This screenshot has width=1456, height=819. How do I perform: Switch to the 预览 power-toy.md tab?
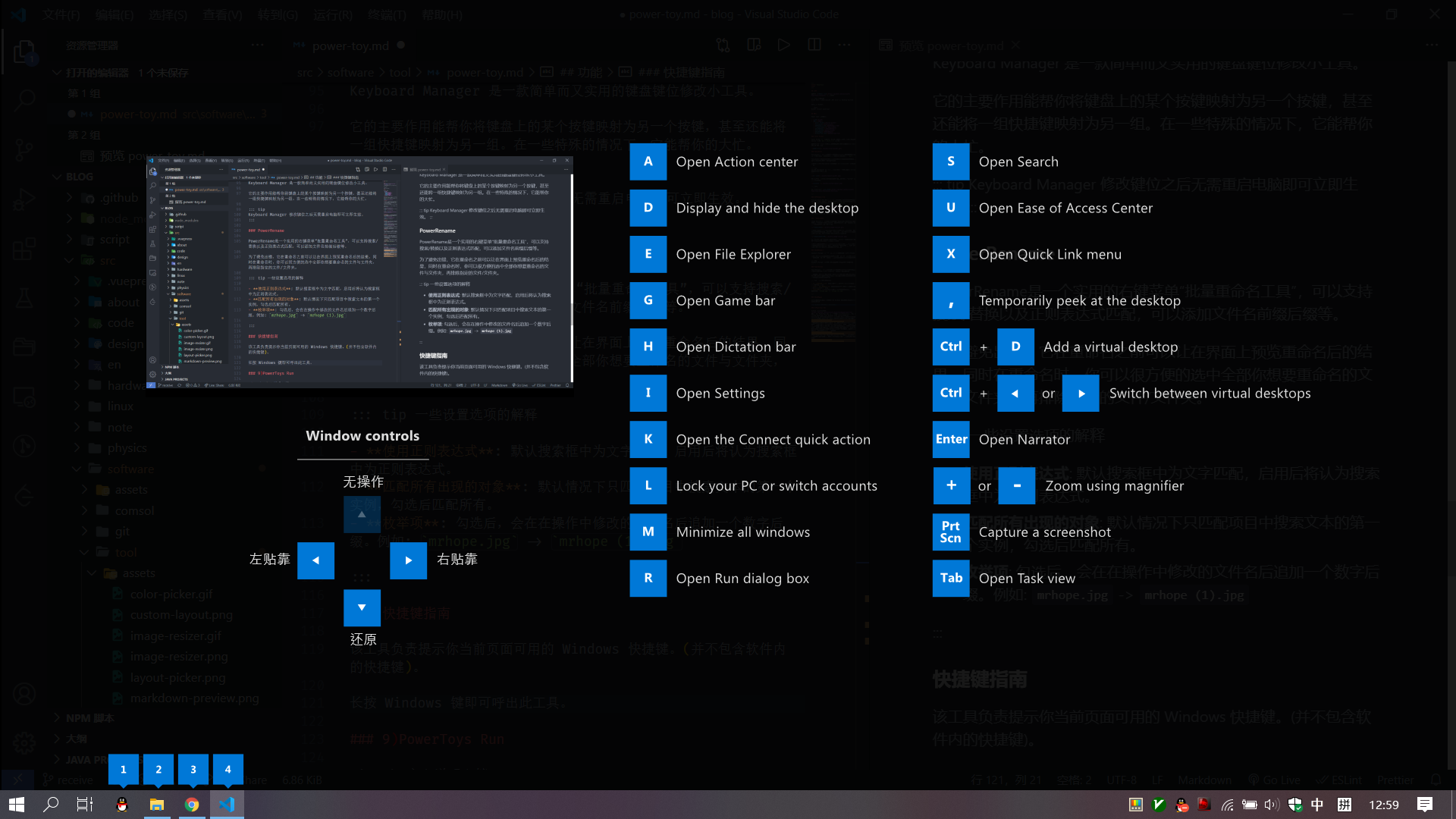pyautogui.click(x=951, y=45)
